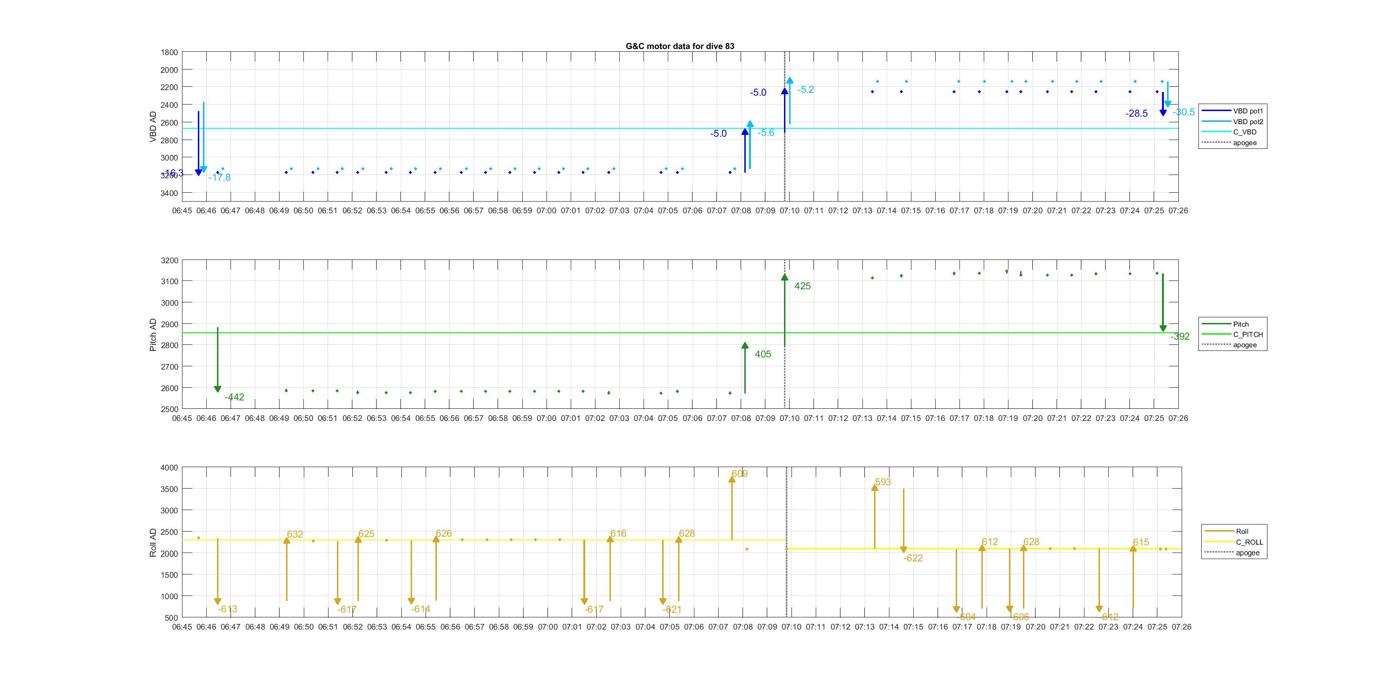
Task: Click the "405" pitch annotation
Action: 763,354
